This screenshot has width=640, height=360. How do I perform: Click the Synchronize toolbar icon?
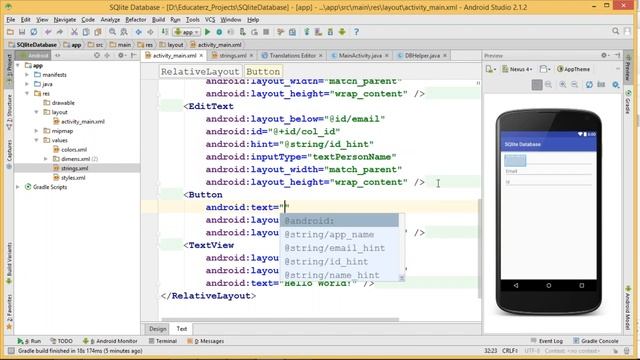[34, 32]
